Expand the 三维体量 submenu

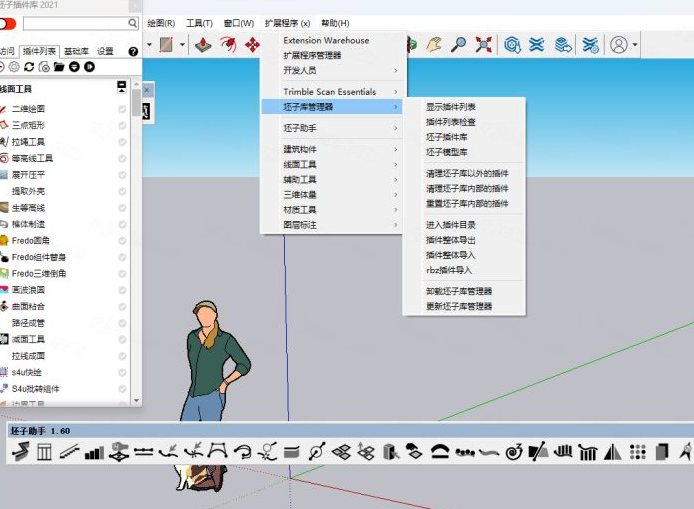point(332,194)
